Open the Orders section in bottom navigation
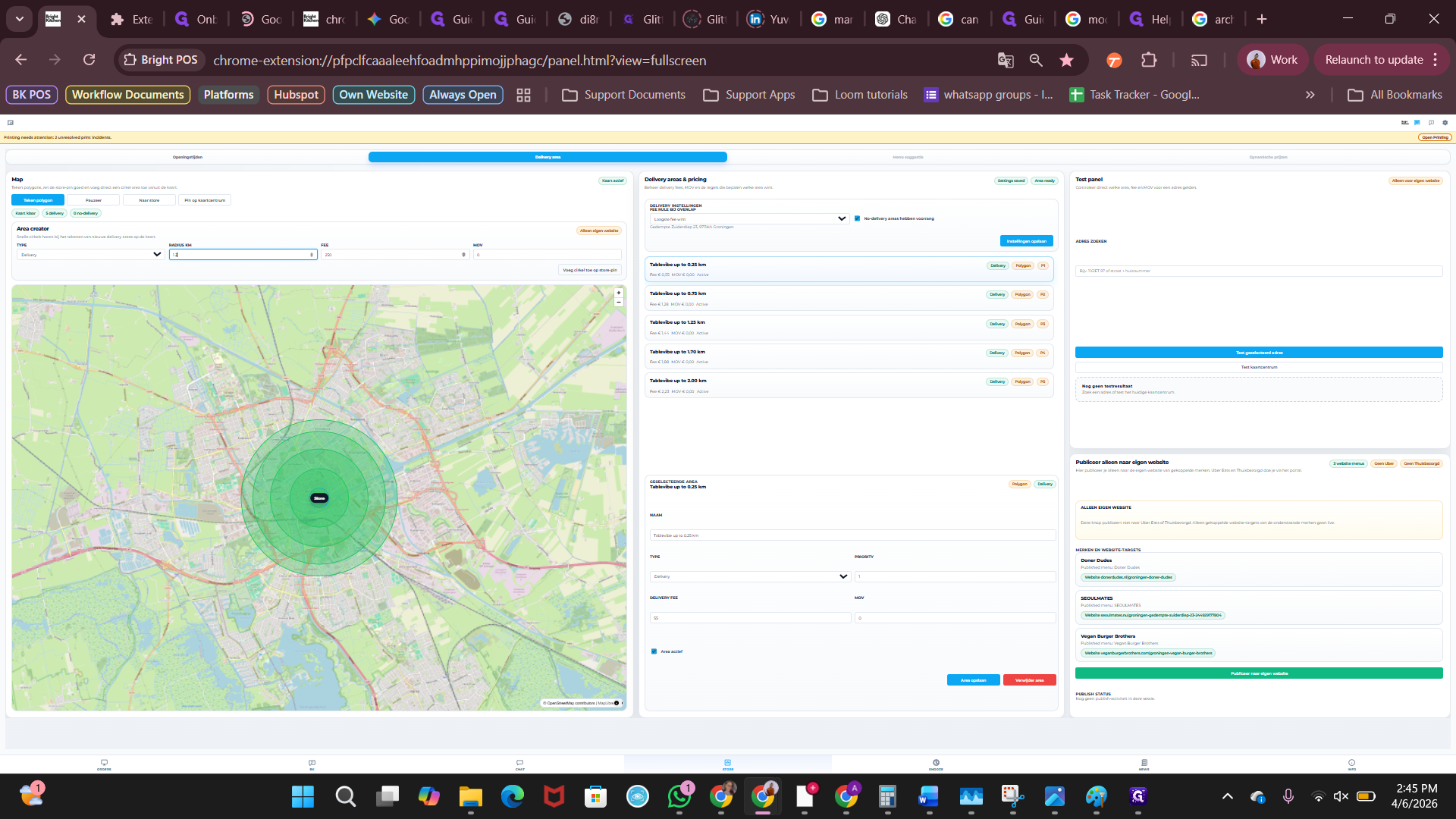This screenshot has height=819, width=1456. 104,764
